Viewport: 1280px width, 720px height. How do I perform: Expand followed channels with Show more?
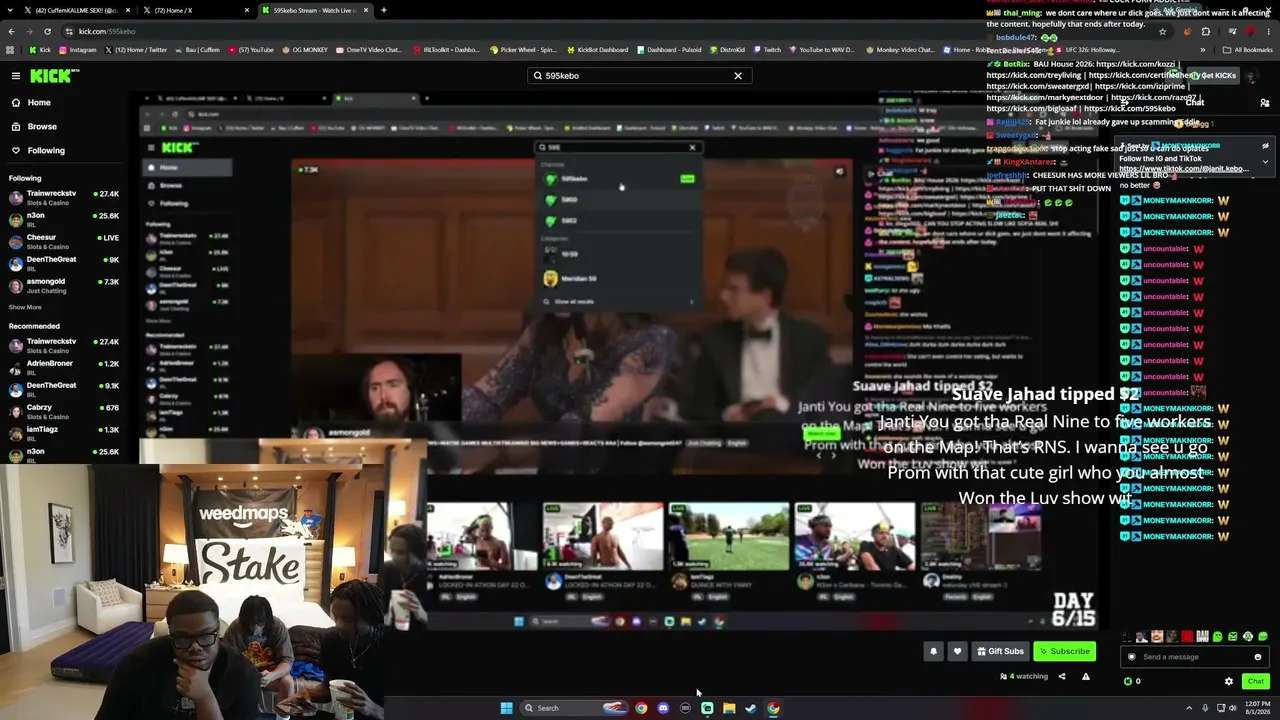[x=25, y=307]
